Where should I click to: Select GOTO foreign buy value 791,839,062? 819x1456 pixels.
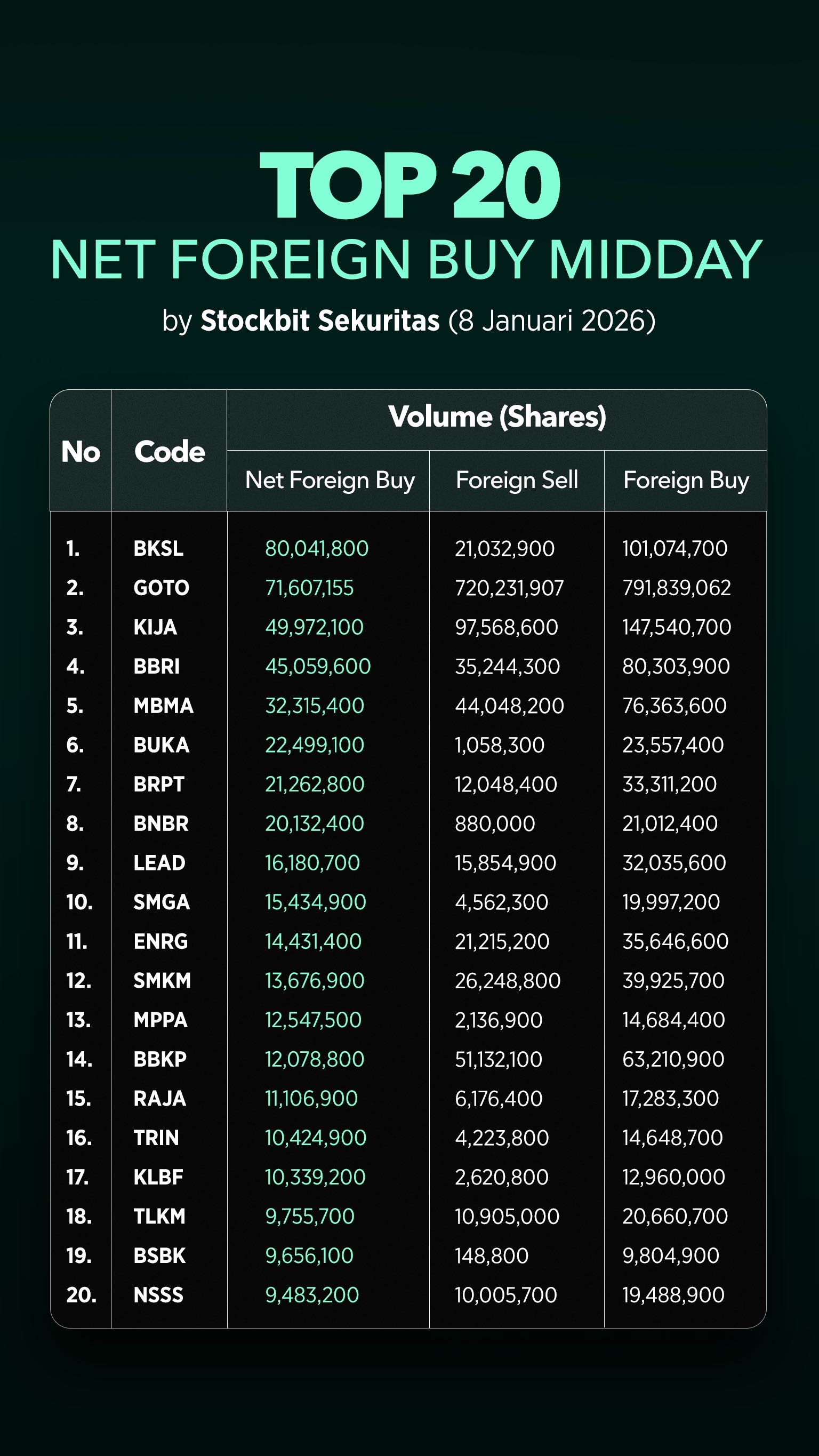click(x=677, y=588)
